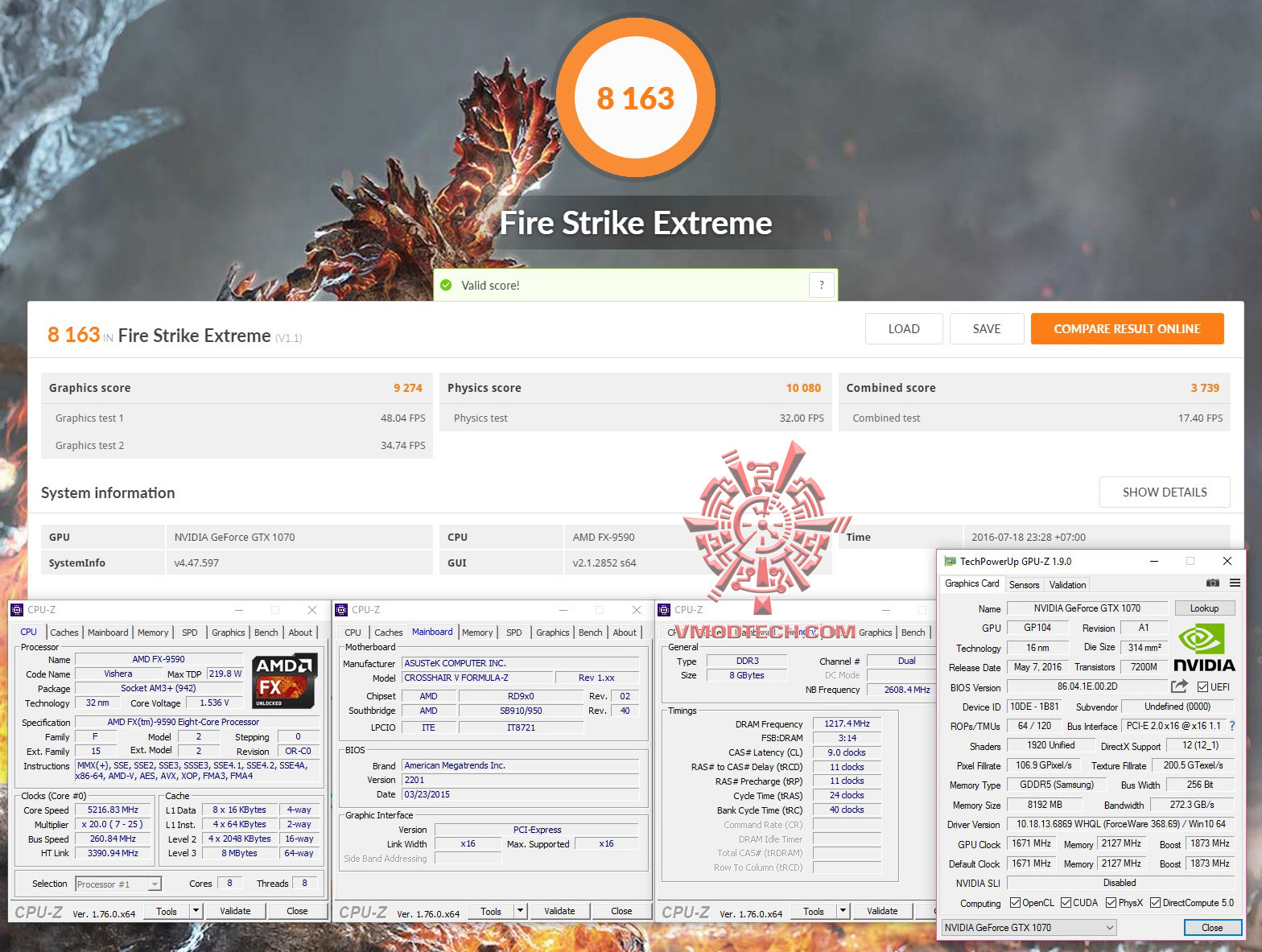This screenshot has width=1262, height=952.
Task: Click the app icon of leftmost CPU-Z window
Action: tap(17, 610)
